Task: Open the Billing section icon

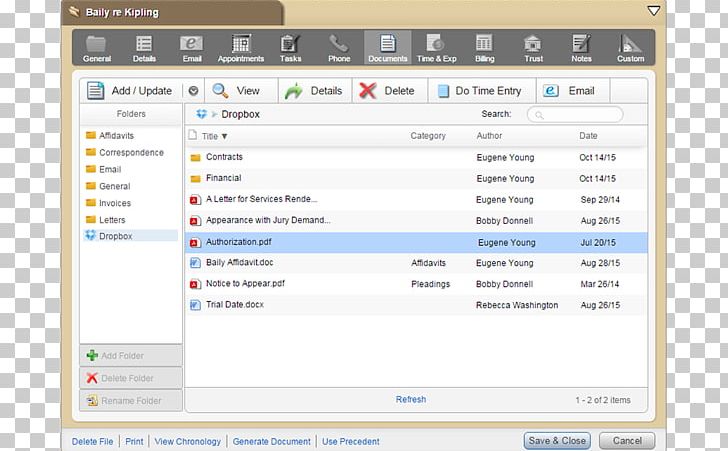Action: [484, 43]
